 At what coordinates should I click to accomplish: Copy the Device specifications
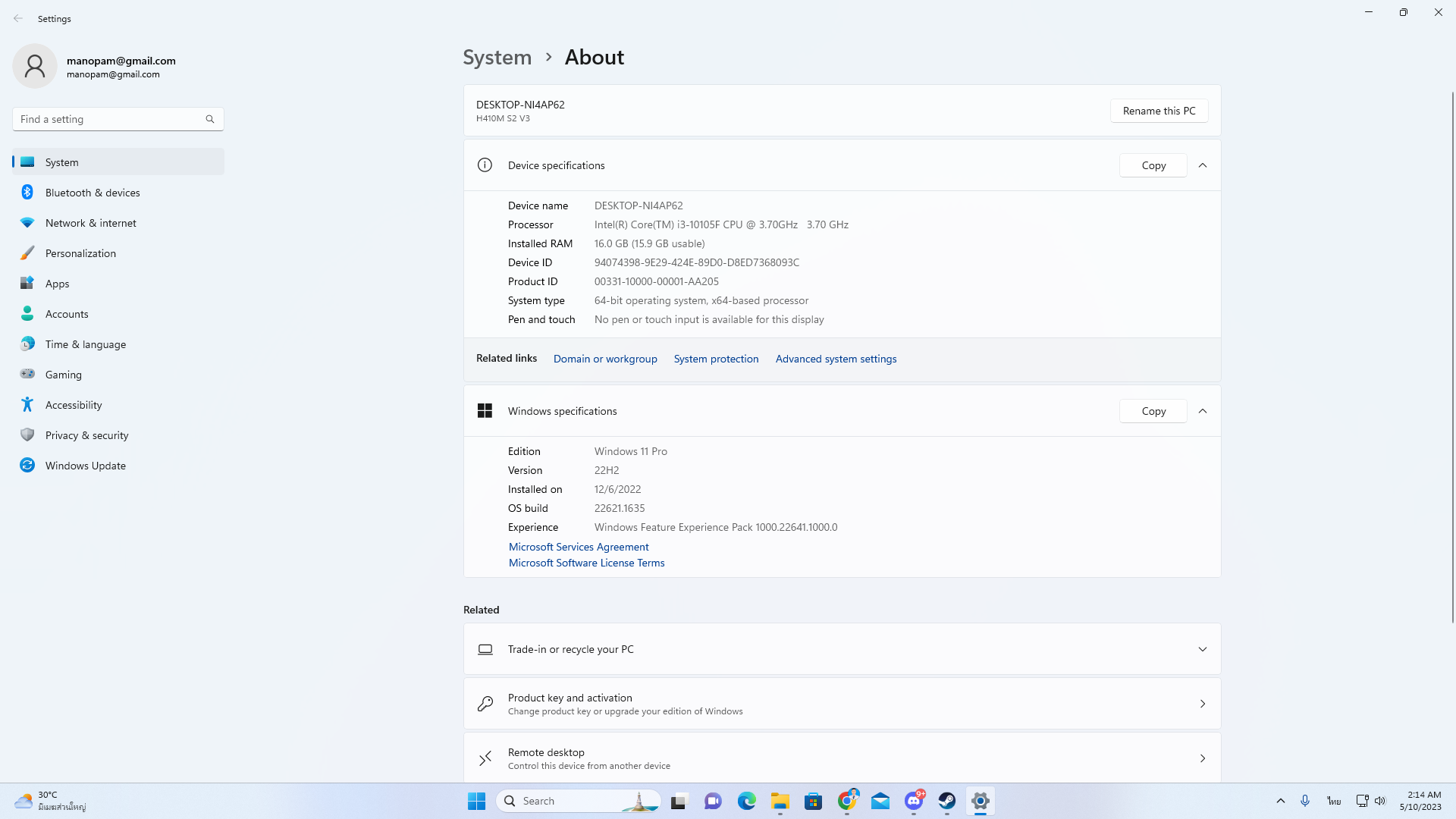1153,165
